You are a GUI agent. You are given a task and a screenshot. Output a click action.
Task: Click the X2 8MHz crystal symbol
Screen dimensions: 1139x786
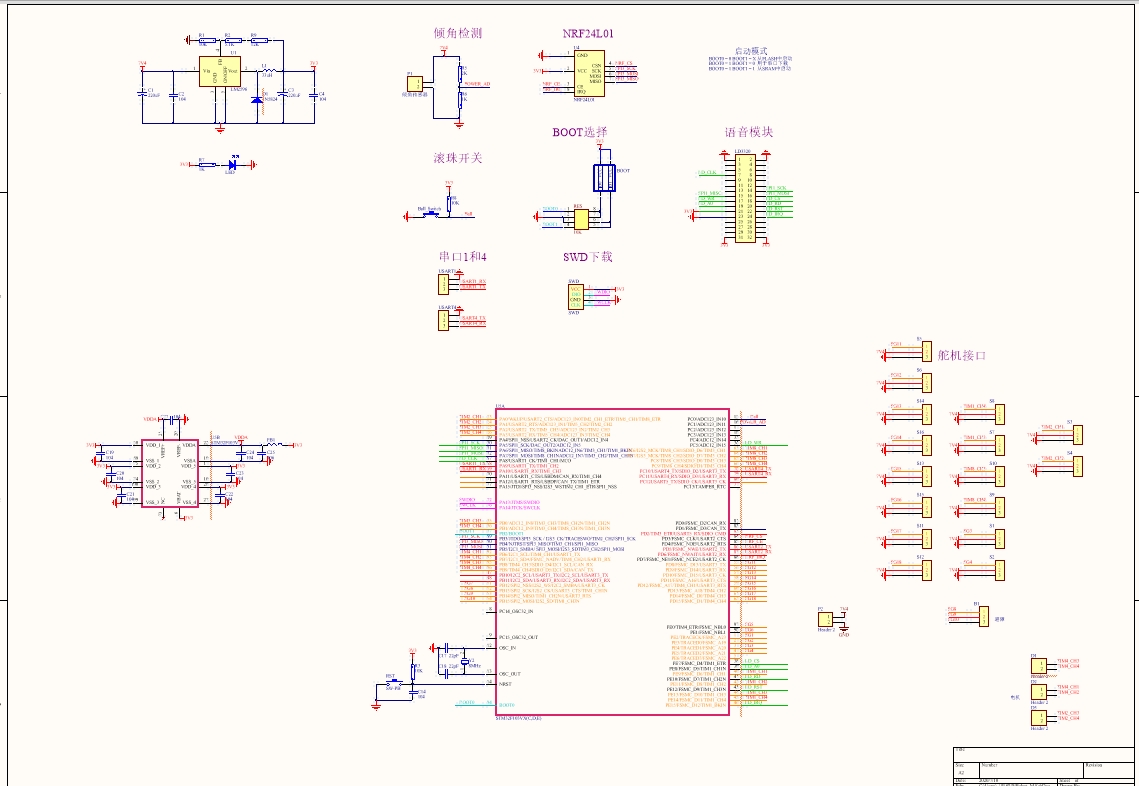(466, 660)
